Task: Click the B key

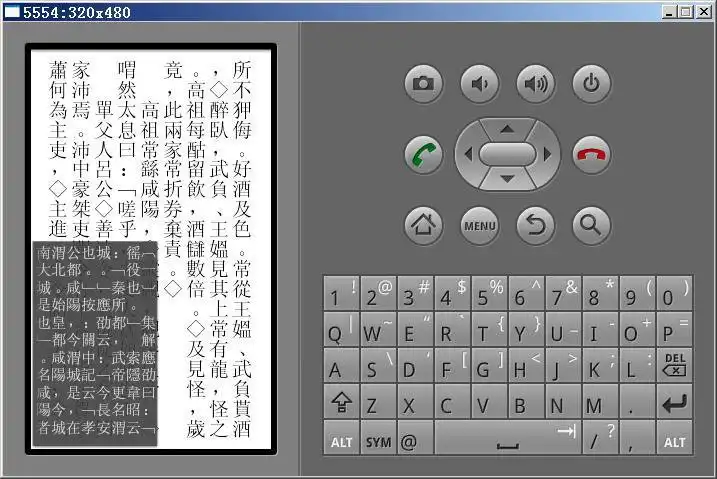Action: [x=527, y=402]
